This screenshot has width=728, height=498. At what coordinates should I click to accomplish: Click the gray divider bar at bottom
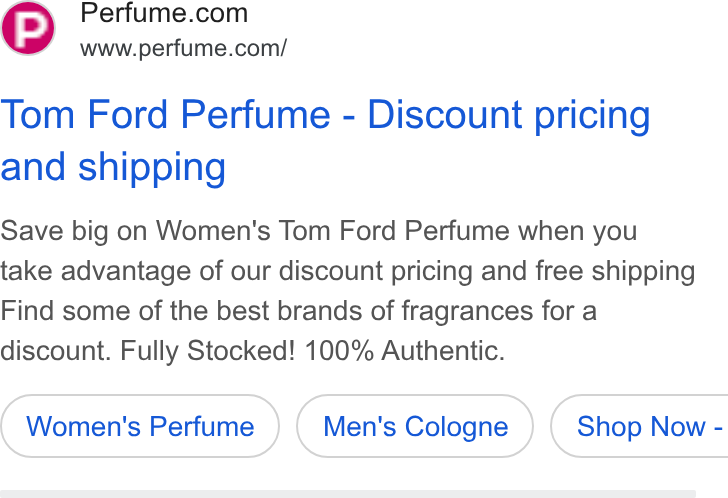click(x=348, y=494)
